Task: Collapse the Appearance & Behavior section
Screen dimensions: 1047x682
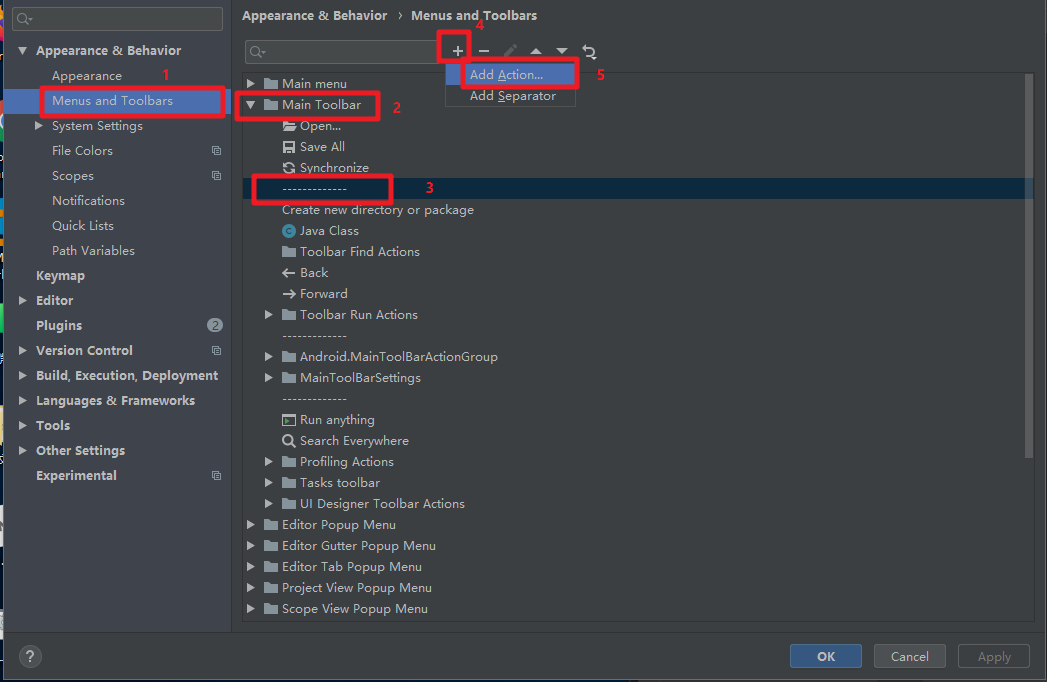Action: (23, 51)
